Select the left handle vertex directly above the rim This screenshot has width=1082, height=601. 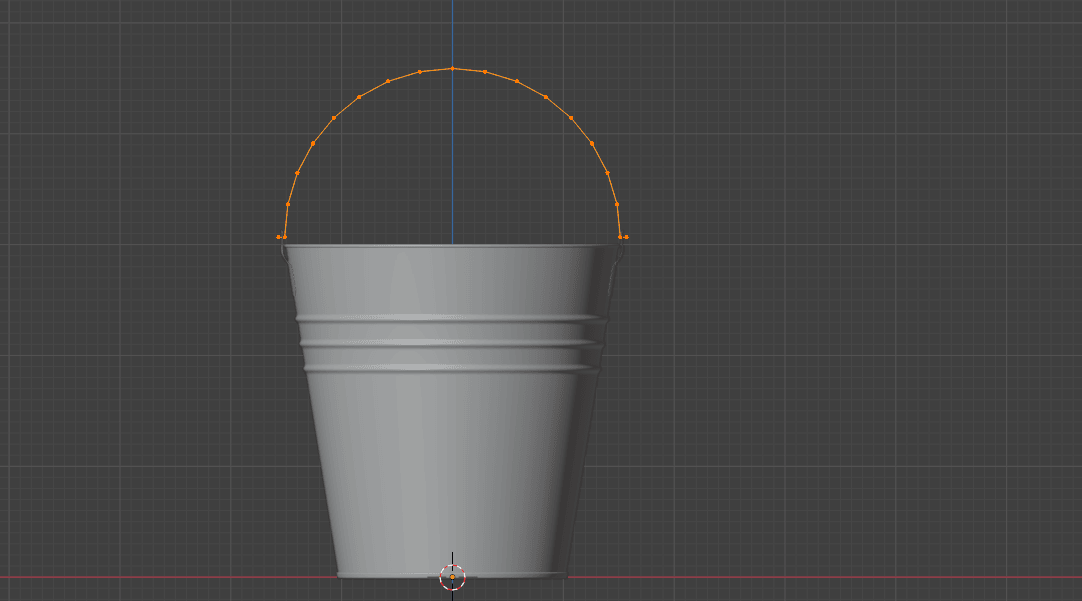(285, 237)
